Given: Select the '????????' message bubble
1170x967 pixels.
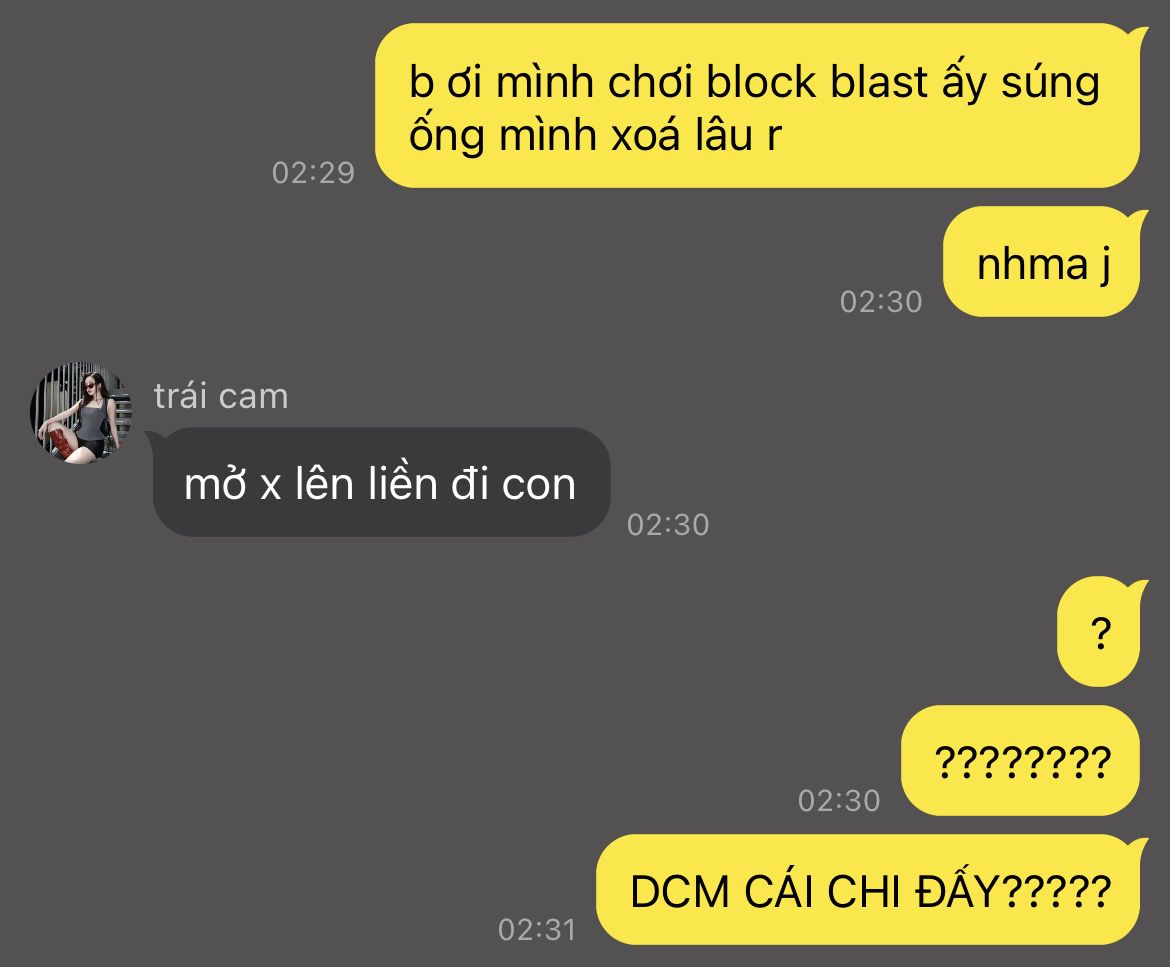Looking at the screenshot, I should (1022, 760).
